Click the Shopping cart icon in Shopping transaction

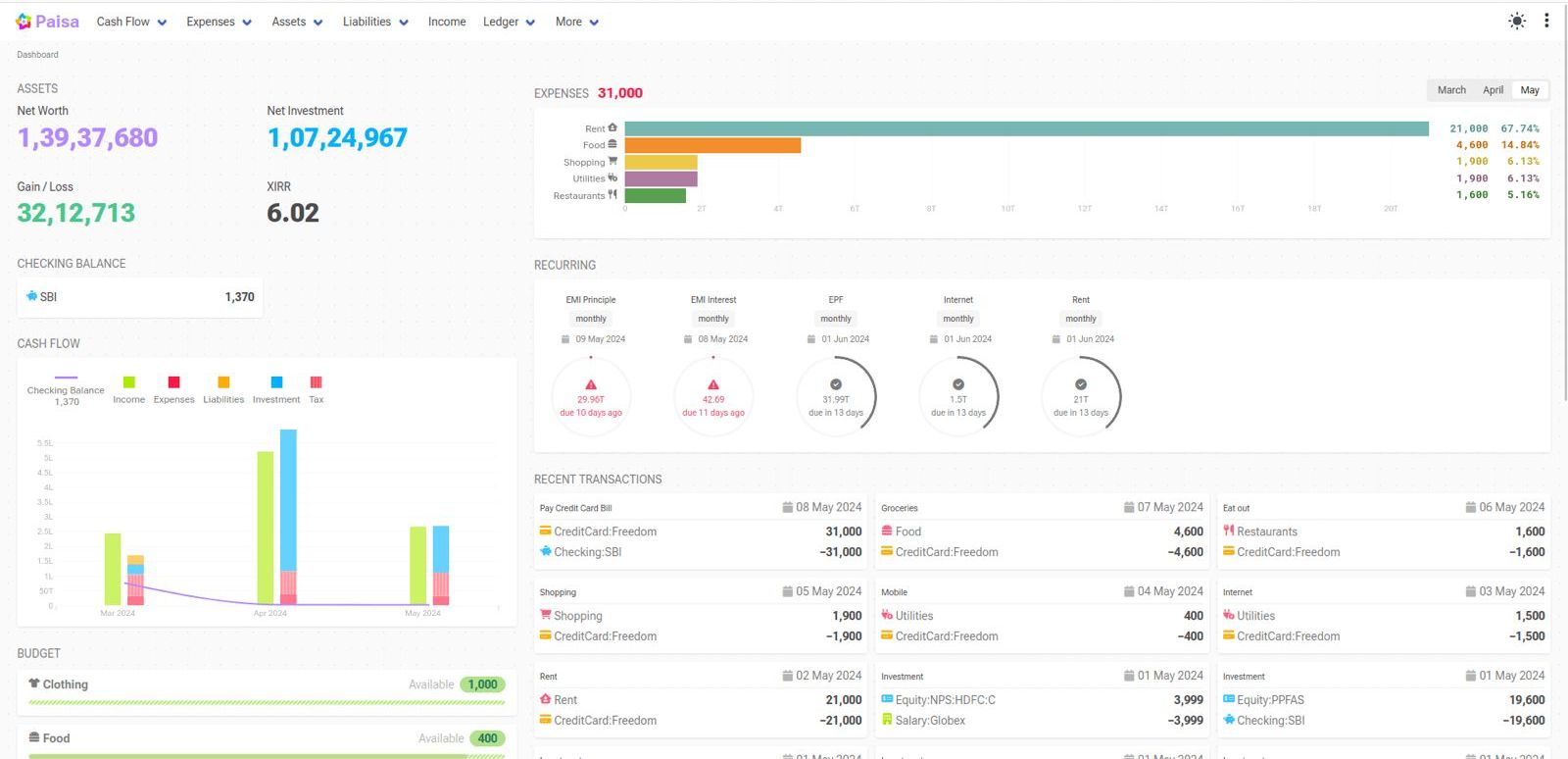[545, 615]
